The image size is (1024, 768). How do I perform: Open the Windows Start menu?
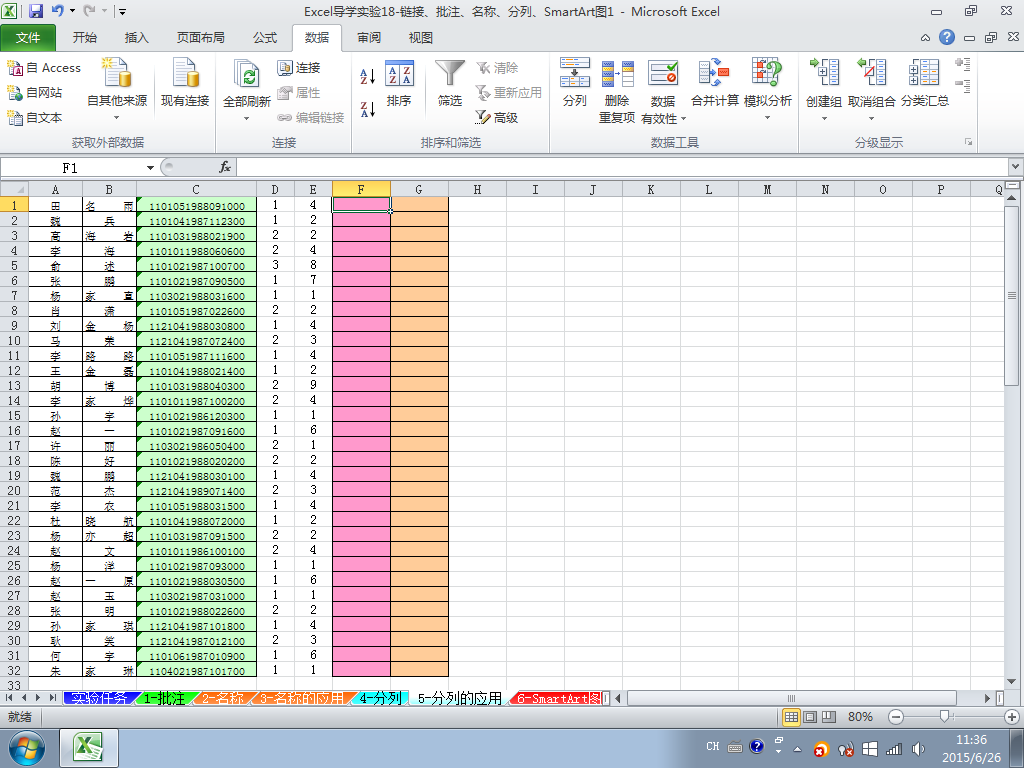pos(27,748)
